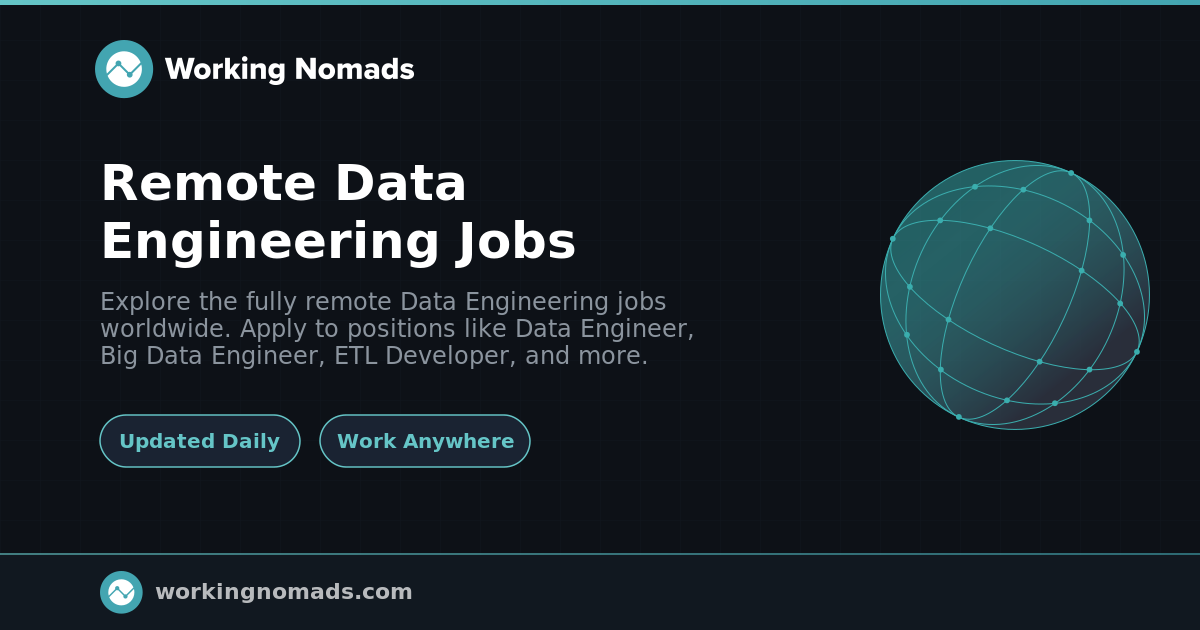Screen dimensions: 1200x630
Task: Click the teal accent bar at top edge
Action: point(600,2)
